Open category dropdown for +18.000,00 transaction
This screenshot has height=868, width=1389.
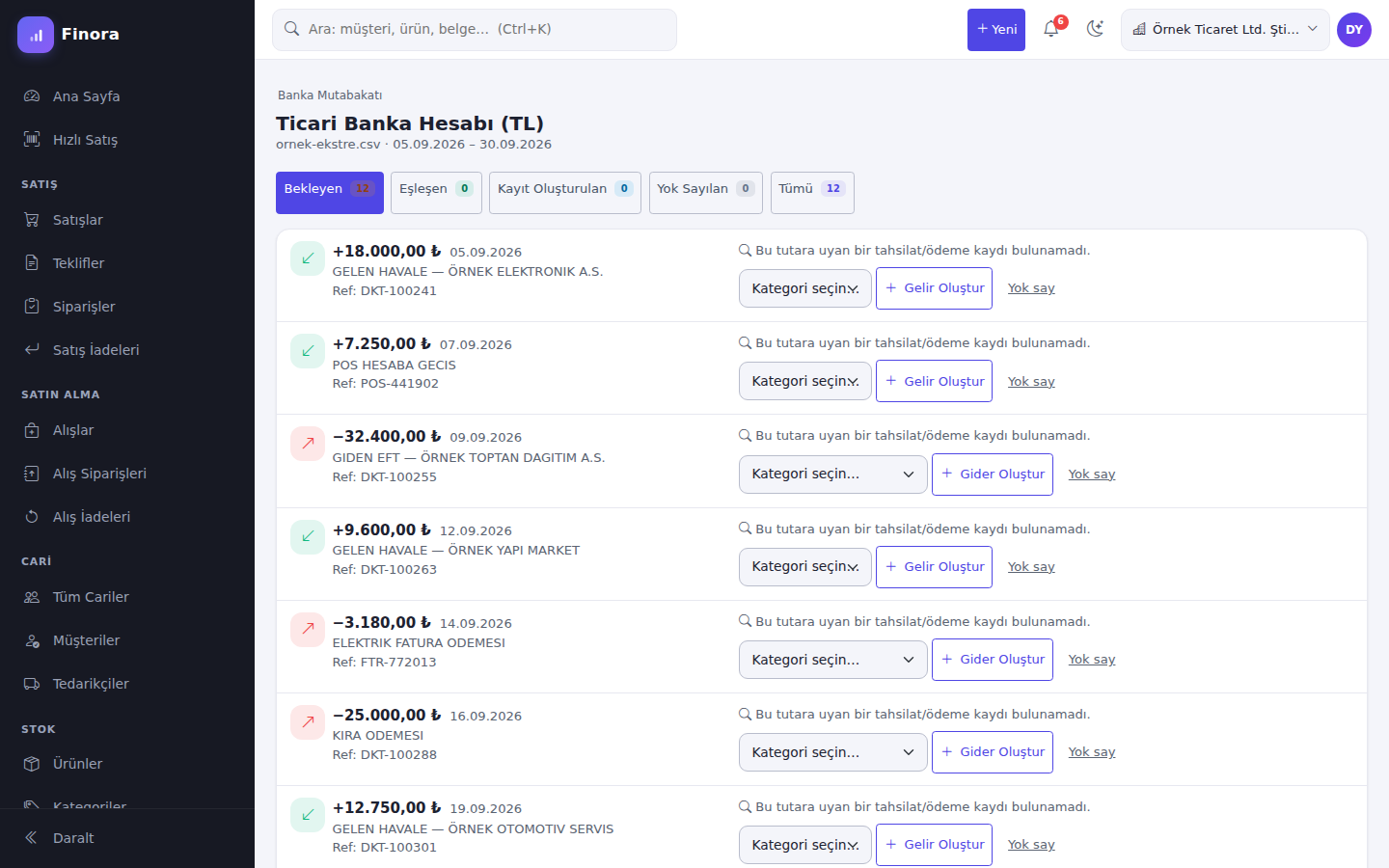(x=805, y=288)
